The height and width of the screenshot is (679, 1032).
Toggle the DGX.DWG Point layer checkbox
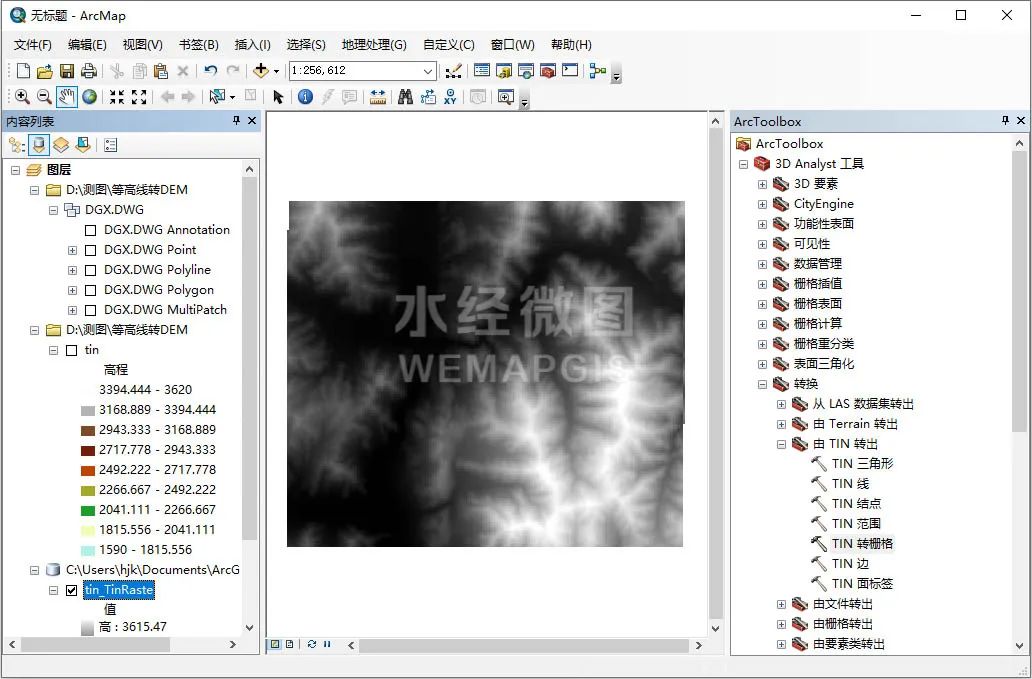tap(91, 251)
